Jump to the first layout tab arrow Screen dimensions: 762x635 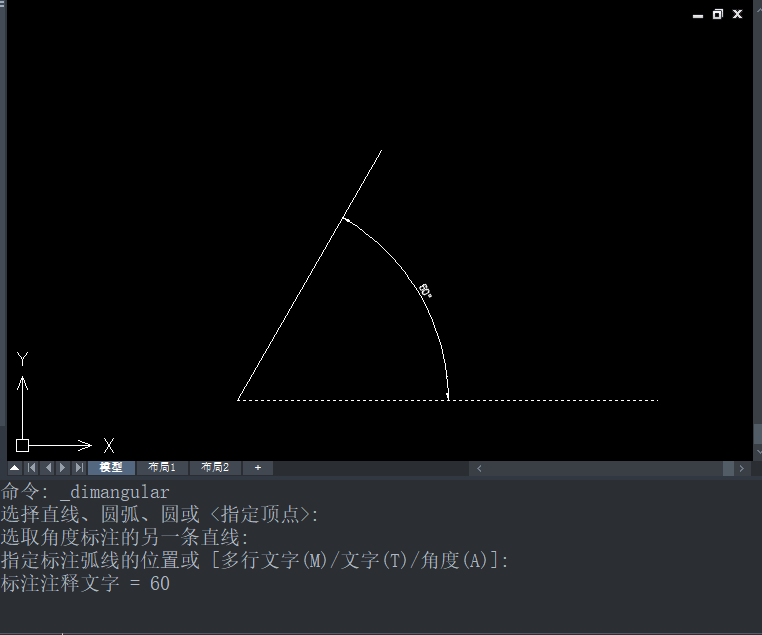click(x=32, y=468)
